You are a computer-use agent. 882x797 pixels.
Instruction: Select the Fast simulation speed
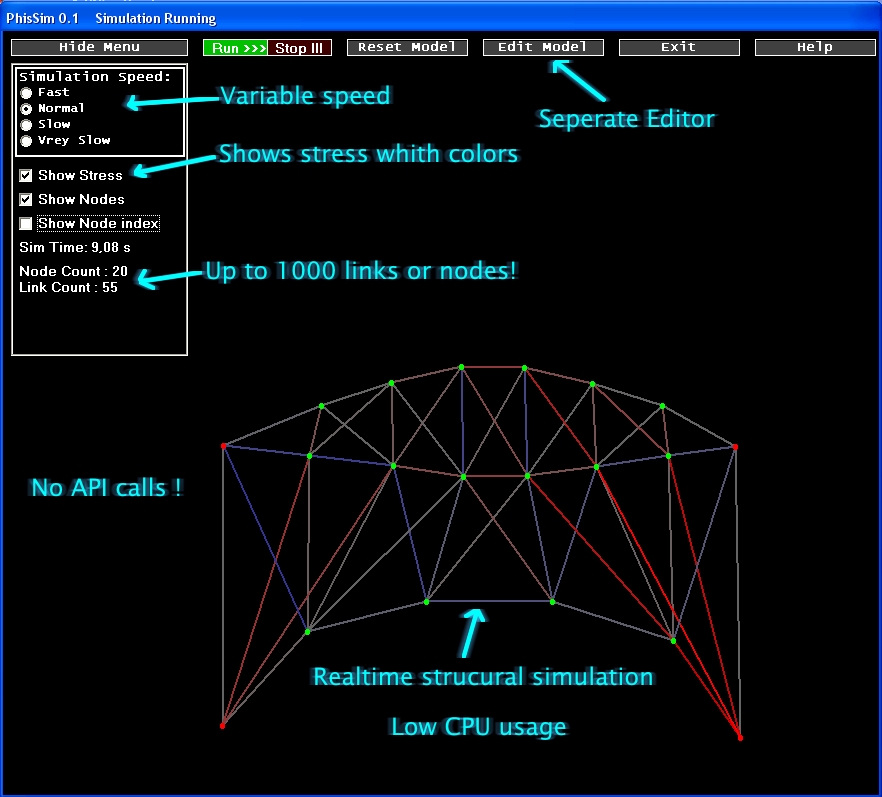[27, 92]
